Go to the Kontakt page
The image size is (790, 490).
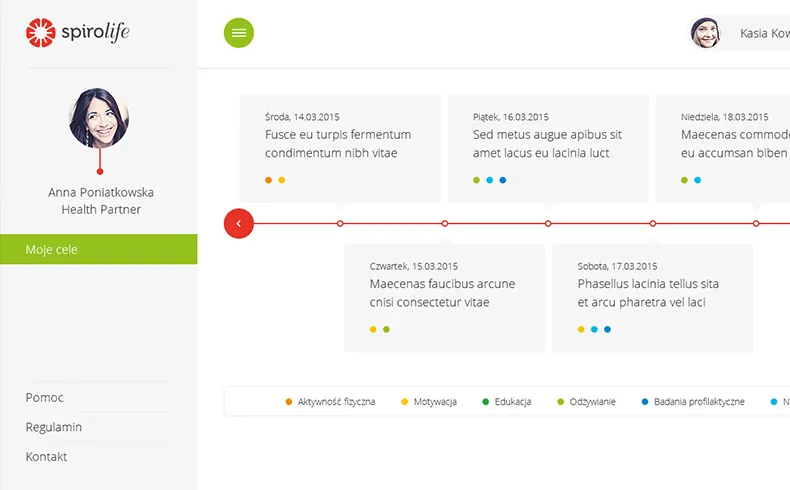point(47,457)
